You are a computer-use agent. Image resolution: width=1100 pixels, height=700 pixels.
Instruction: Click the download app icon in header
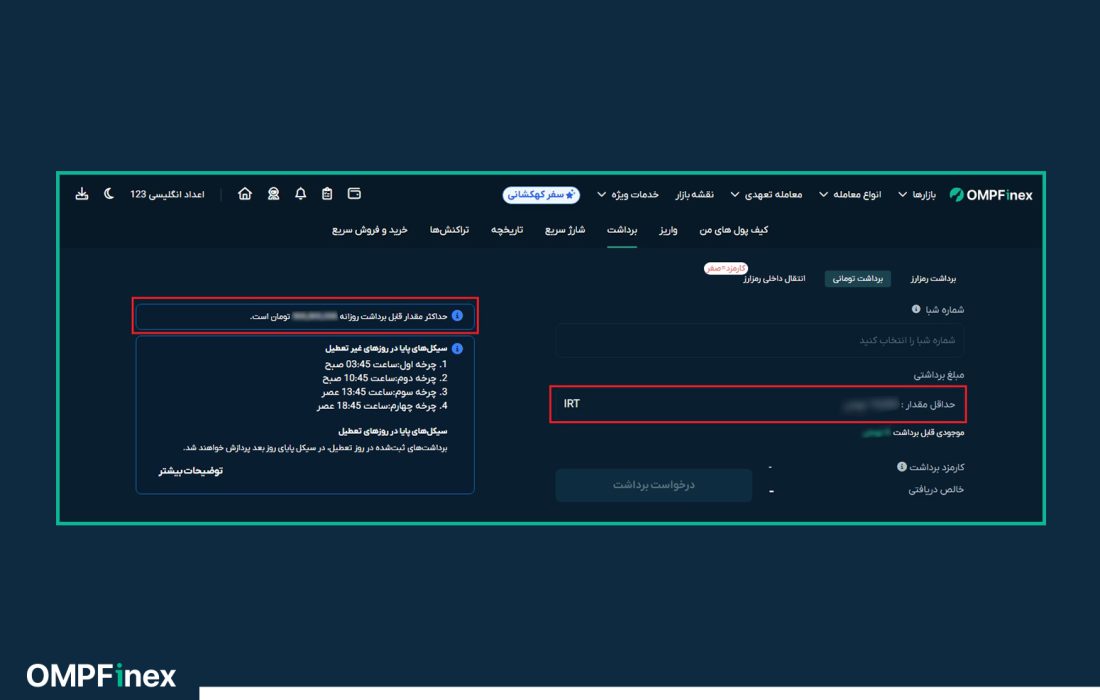(x=82, y=194)
